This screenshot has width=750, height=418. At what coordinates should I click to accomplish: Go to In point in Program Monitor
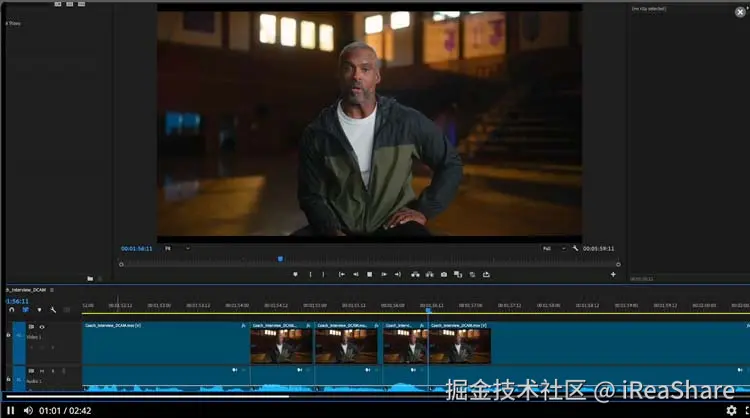[342, 275]
